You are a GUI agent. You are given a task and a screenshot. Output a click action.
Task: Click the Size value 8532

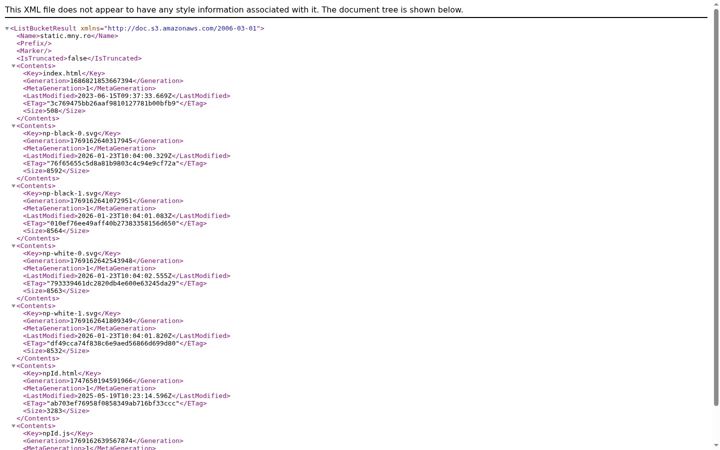click(54, 351)
